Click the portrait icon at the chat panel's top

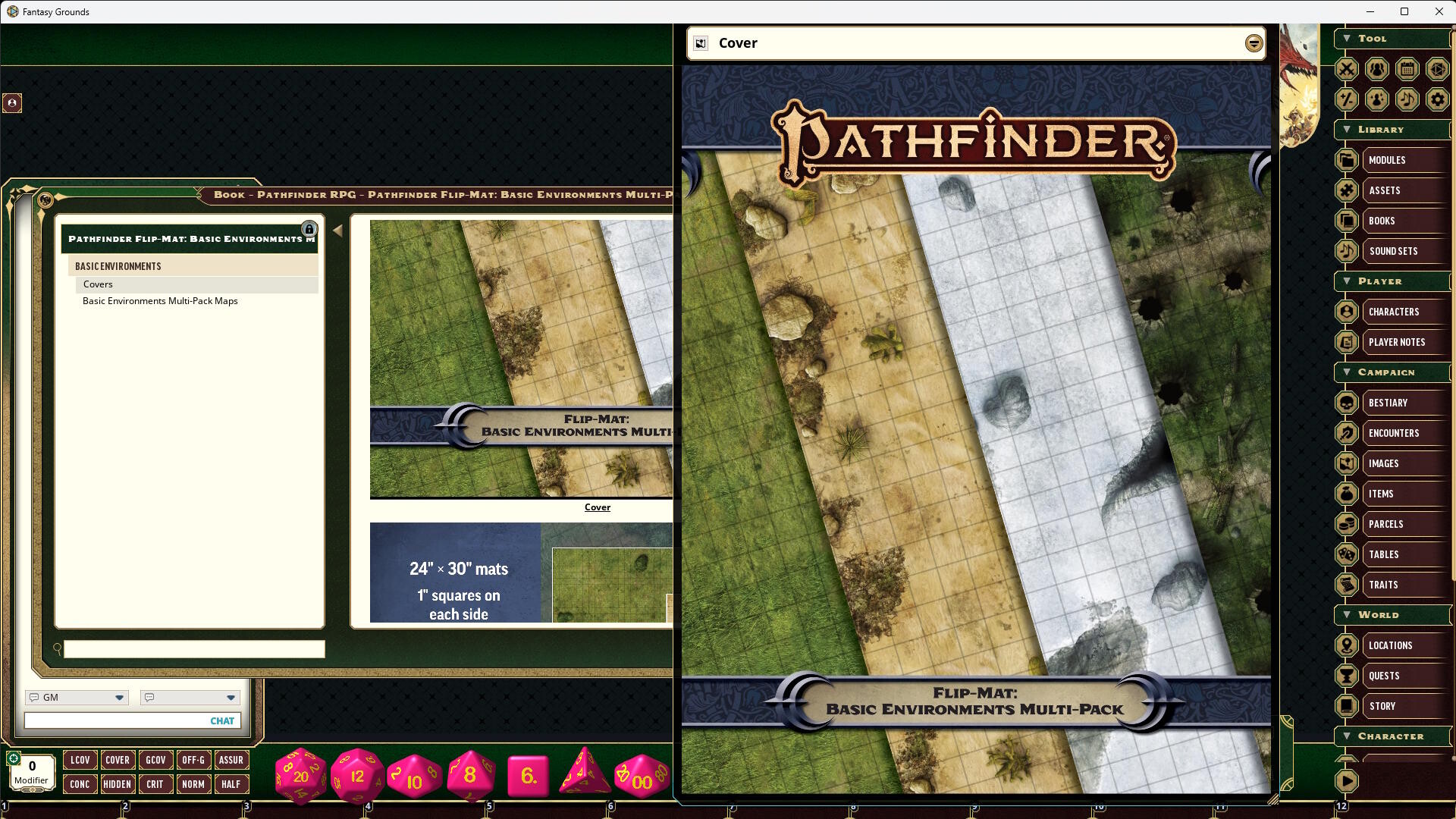[12, 102]
